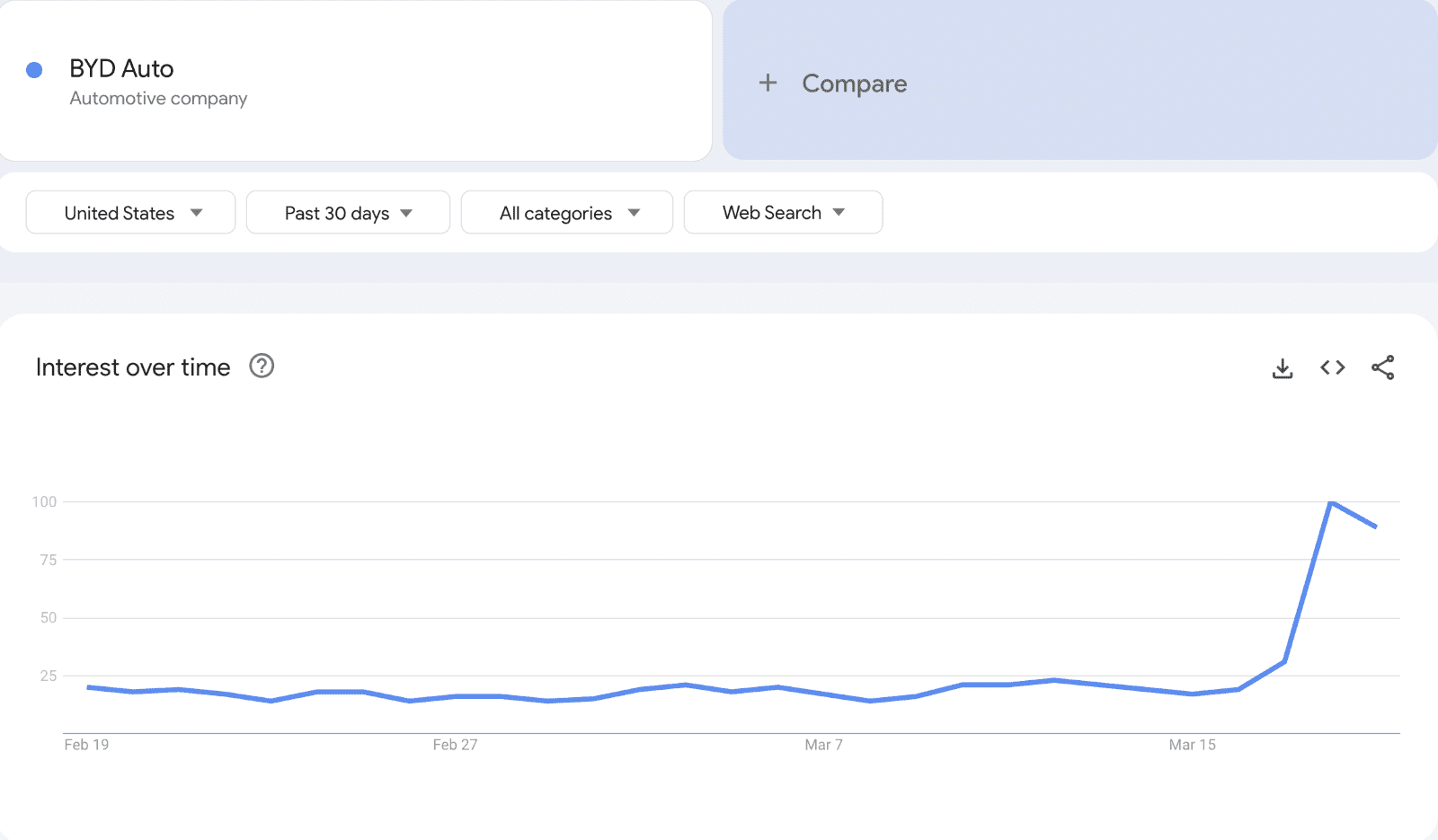Viewport: 1438px width, 840px height.
Task: Click the Feb 27 axis label
Action: click(x=455, y=745)
